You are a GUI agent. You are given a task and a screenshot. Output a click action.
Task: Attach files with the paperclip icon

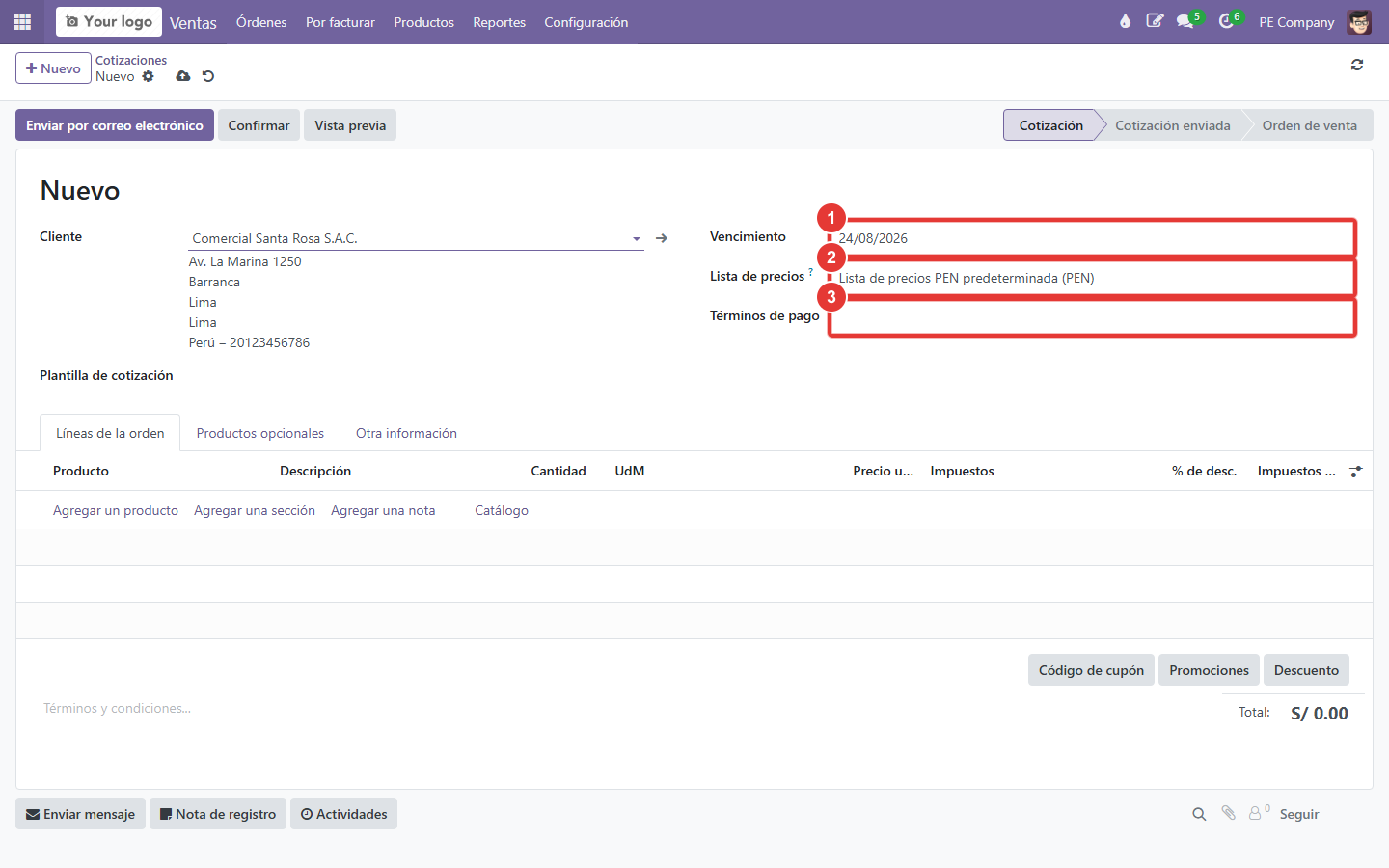[1229, 813]
